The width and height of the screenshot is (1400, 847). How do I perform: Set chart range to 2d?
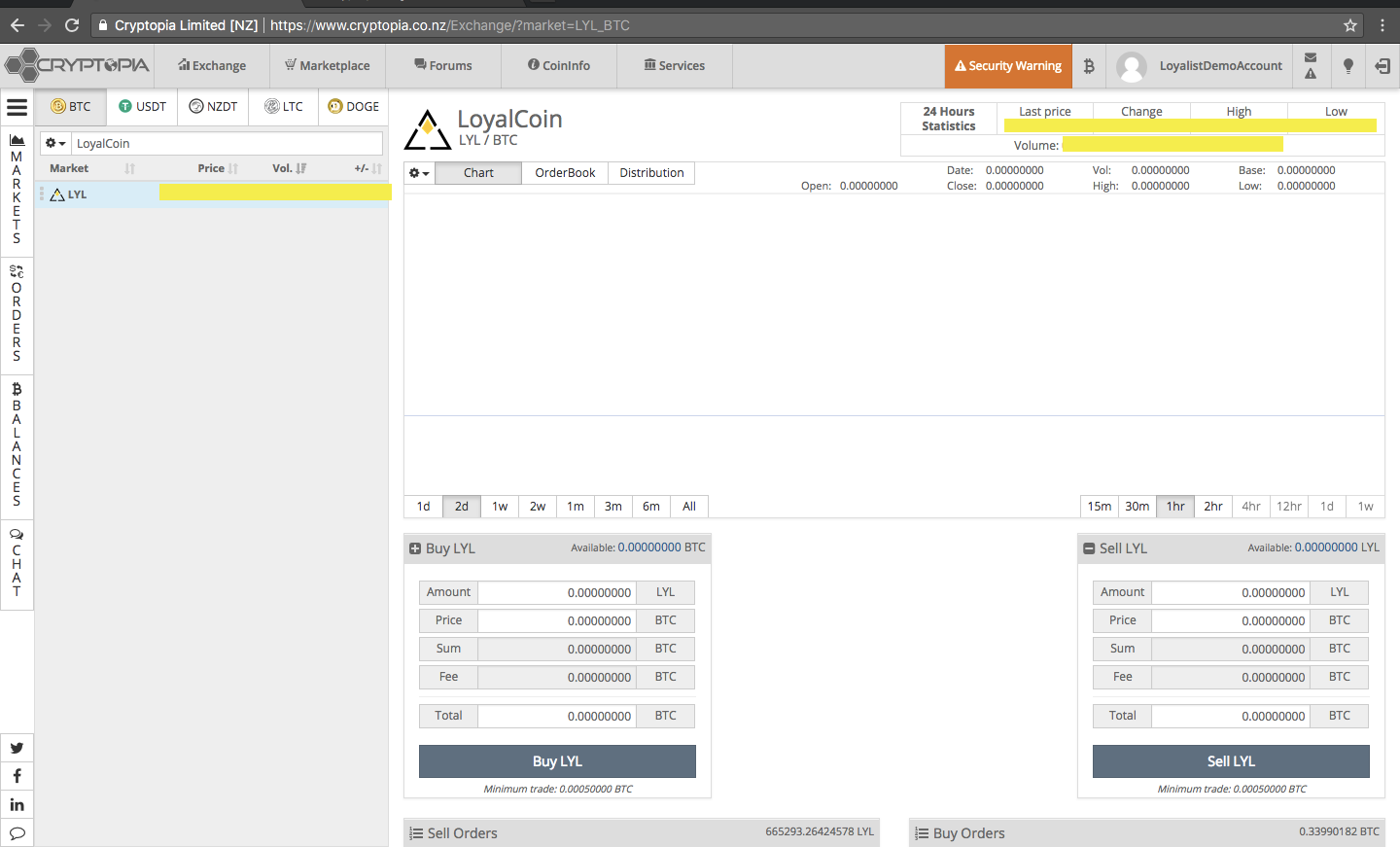point(462,507)
